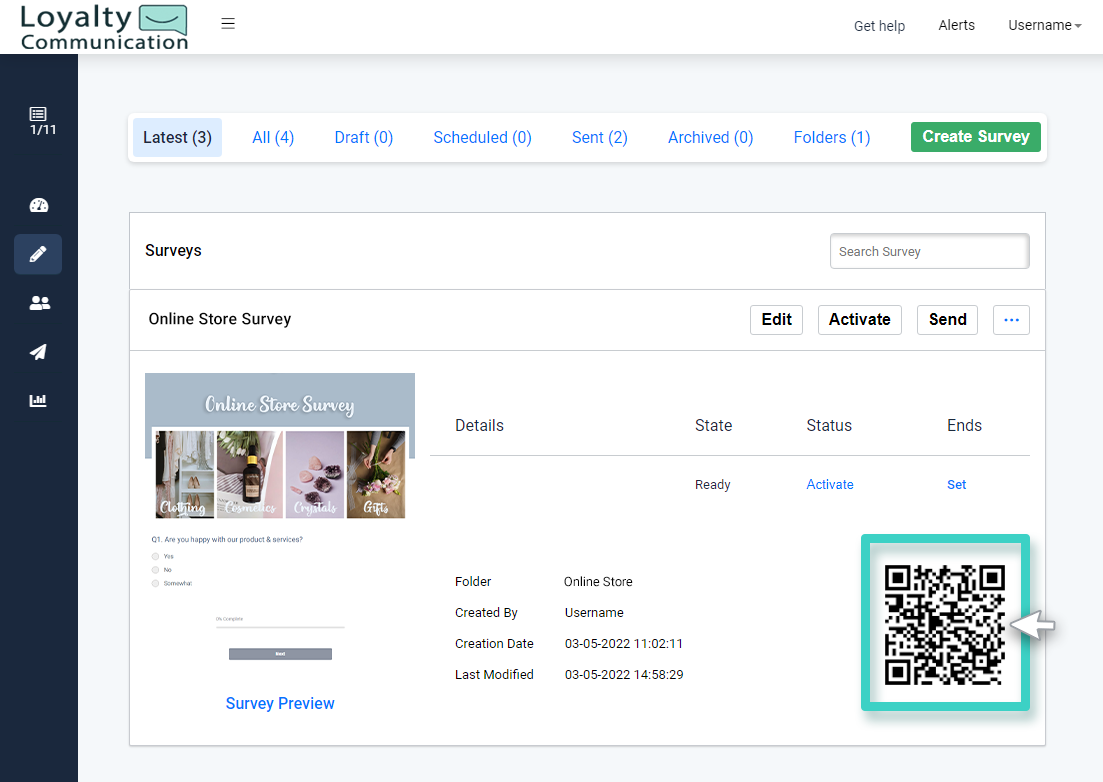This screenshot has height=782, width=1103.
Task: Click the pencil Surveys icon in sidebar
Action: 38,254
